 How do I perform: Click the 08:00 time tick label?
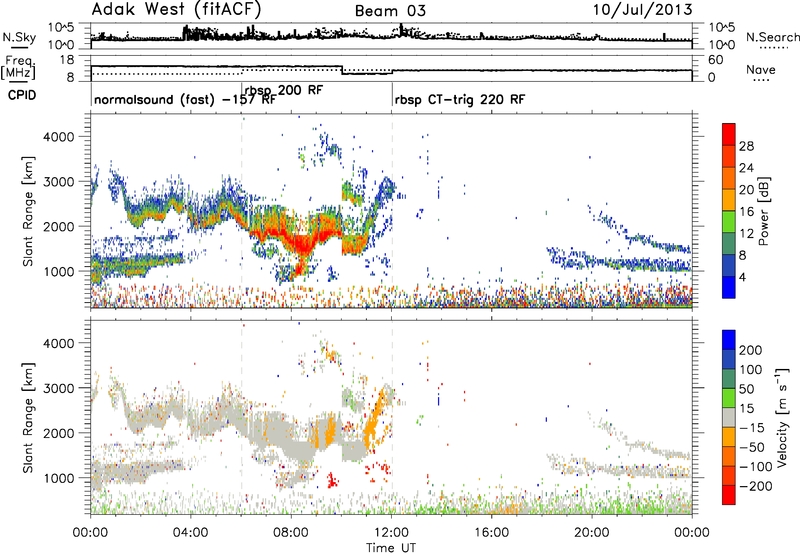[291, 533]
